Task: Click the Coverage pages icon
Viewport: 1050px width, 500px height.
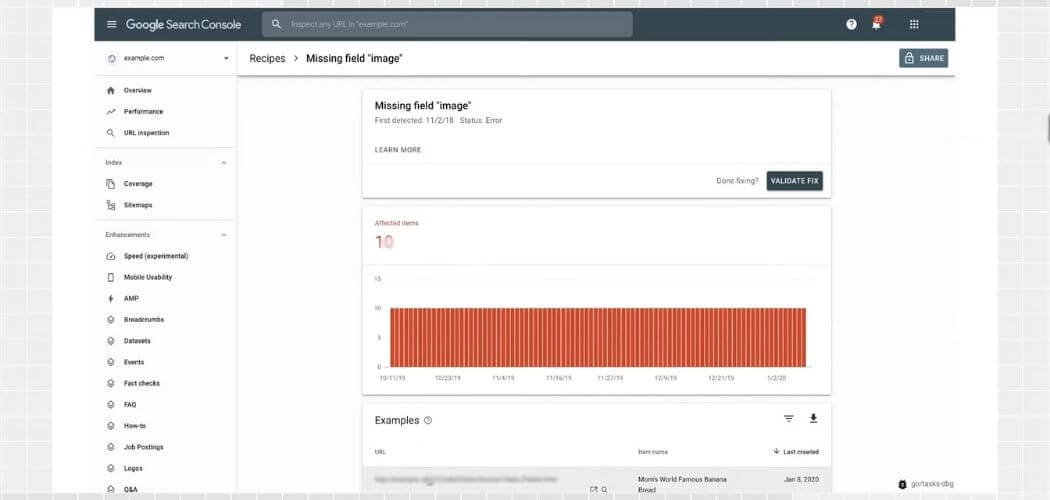Action: [111, 184]
